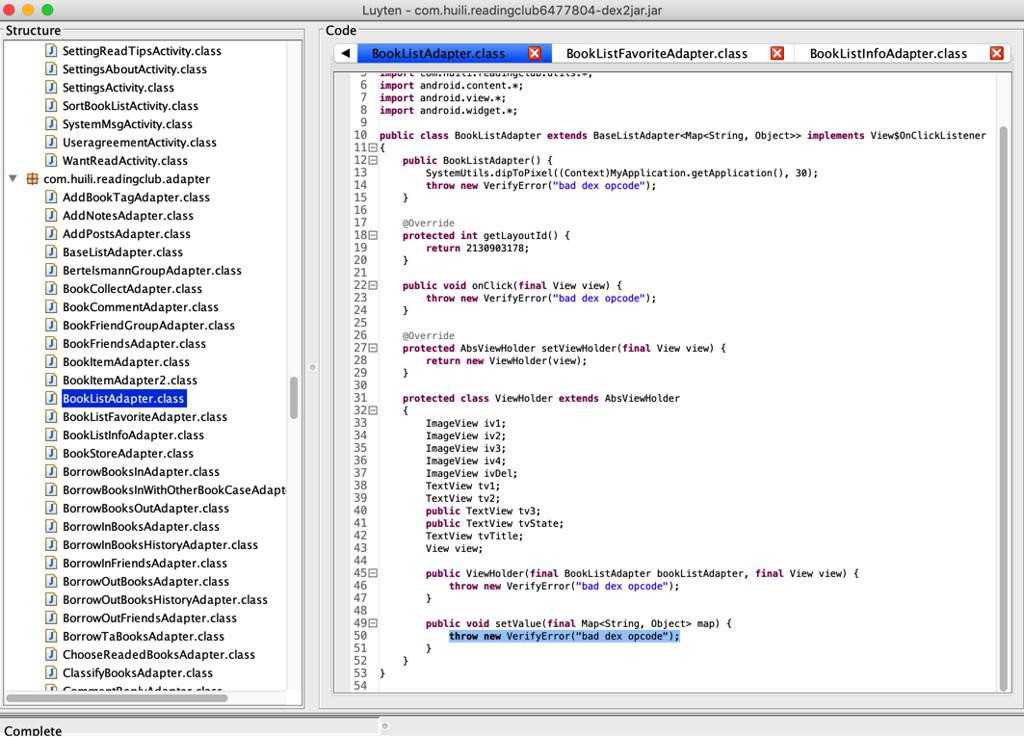Viewport: 1024px width, 737px height.
Task: Switch to the BookListInfoAdapter.class tab
Action: click(888, 53)
